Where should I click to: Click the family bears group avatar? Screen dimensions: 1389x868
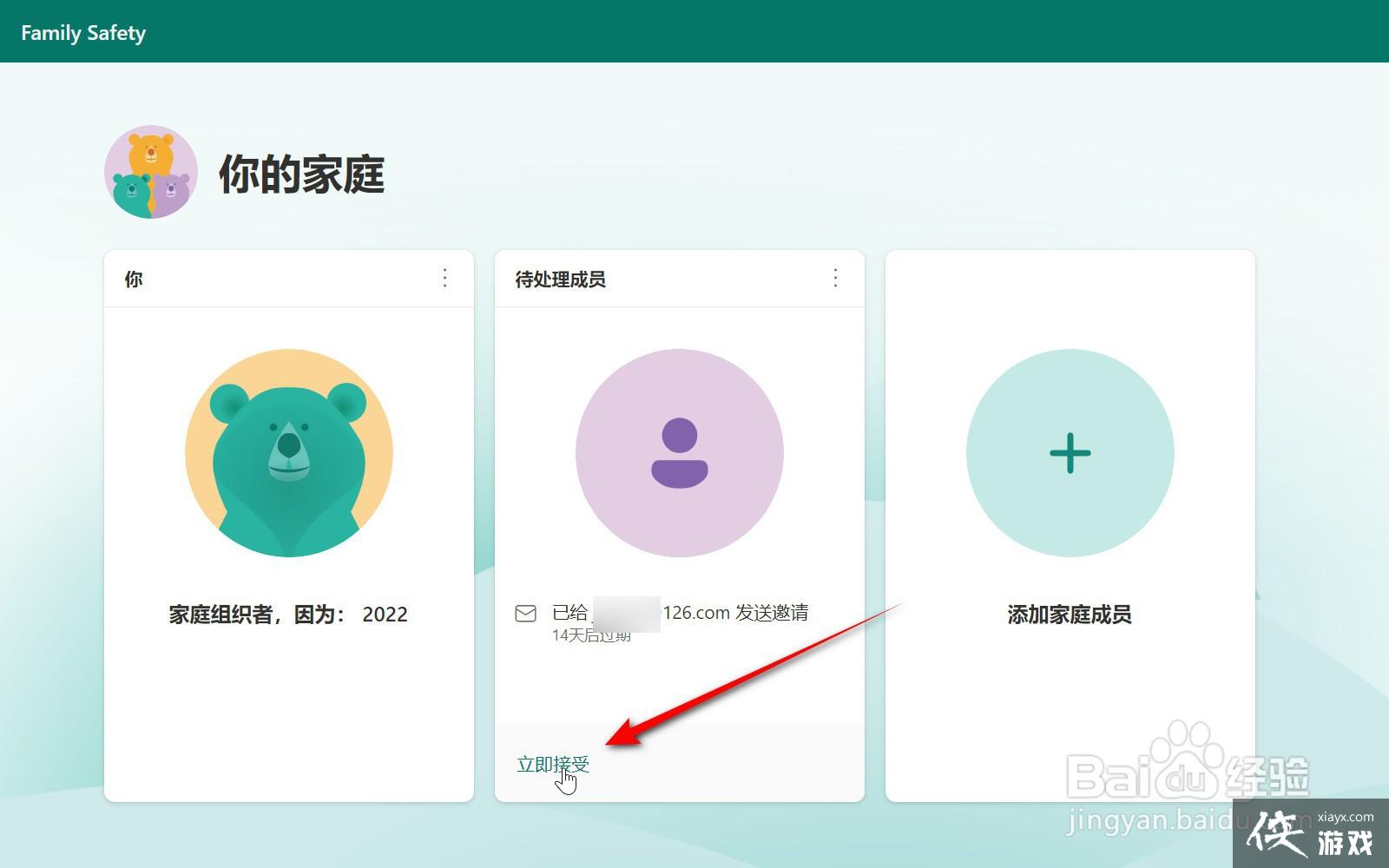pos(151,172)
